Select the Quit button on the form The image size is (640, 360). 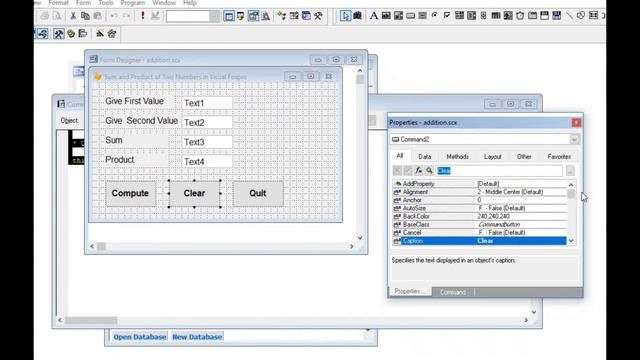(258, 193)
